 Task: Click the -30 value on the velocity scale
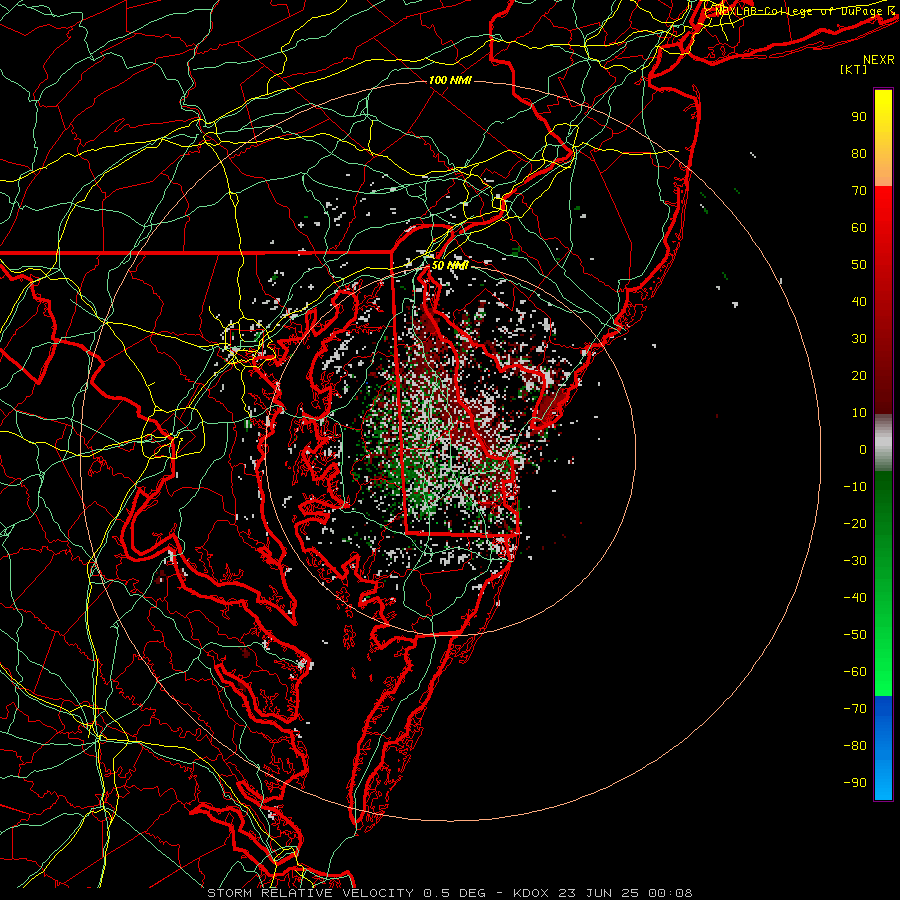(855, 561)
